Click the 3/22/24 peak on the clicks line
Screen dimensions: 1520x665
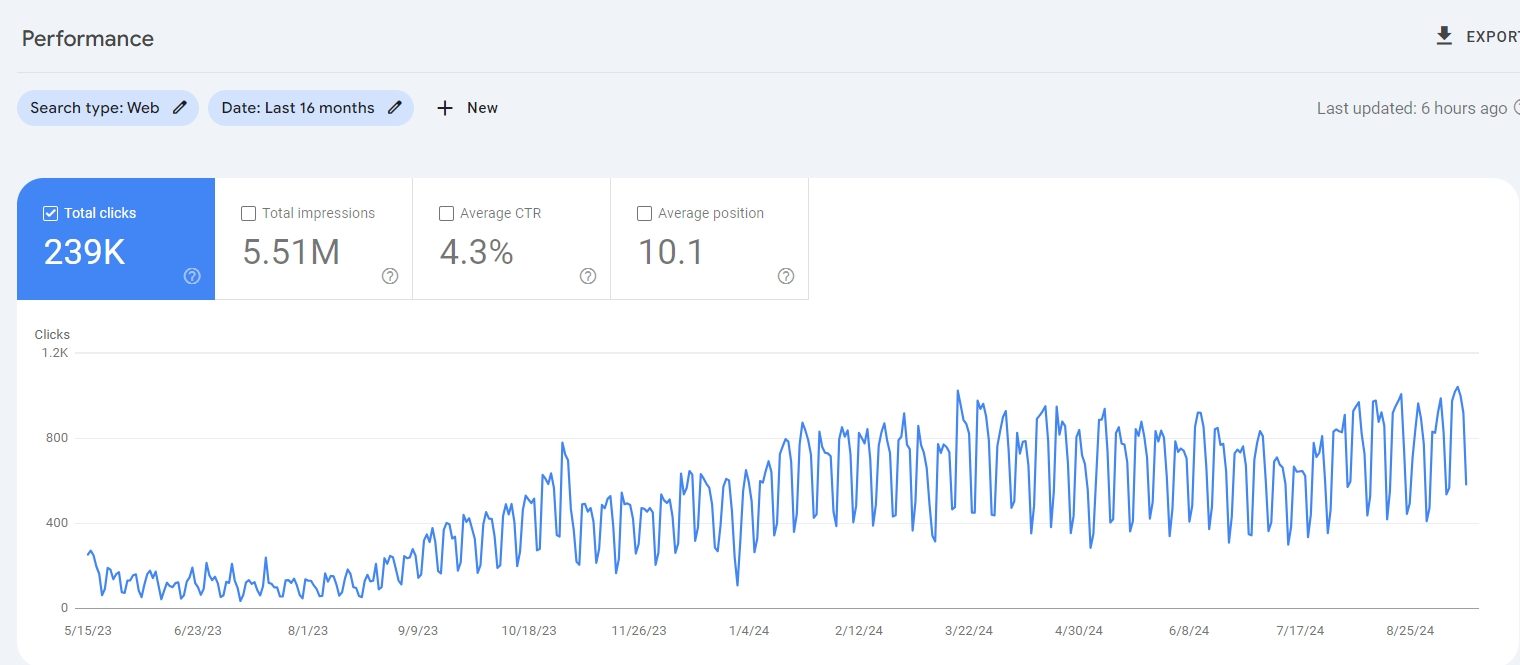point(957,391)
